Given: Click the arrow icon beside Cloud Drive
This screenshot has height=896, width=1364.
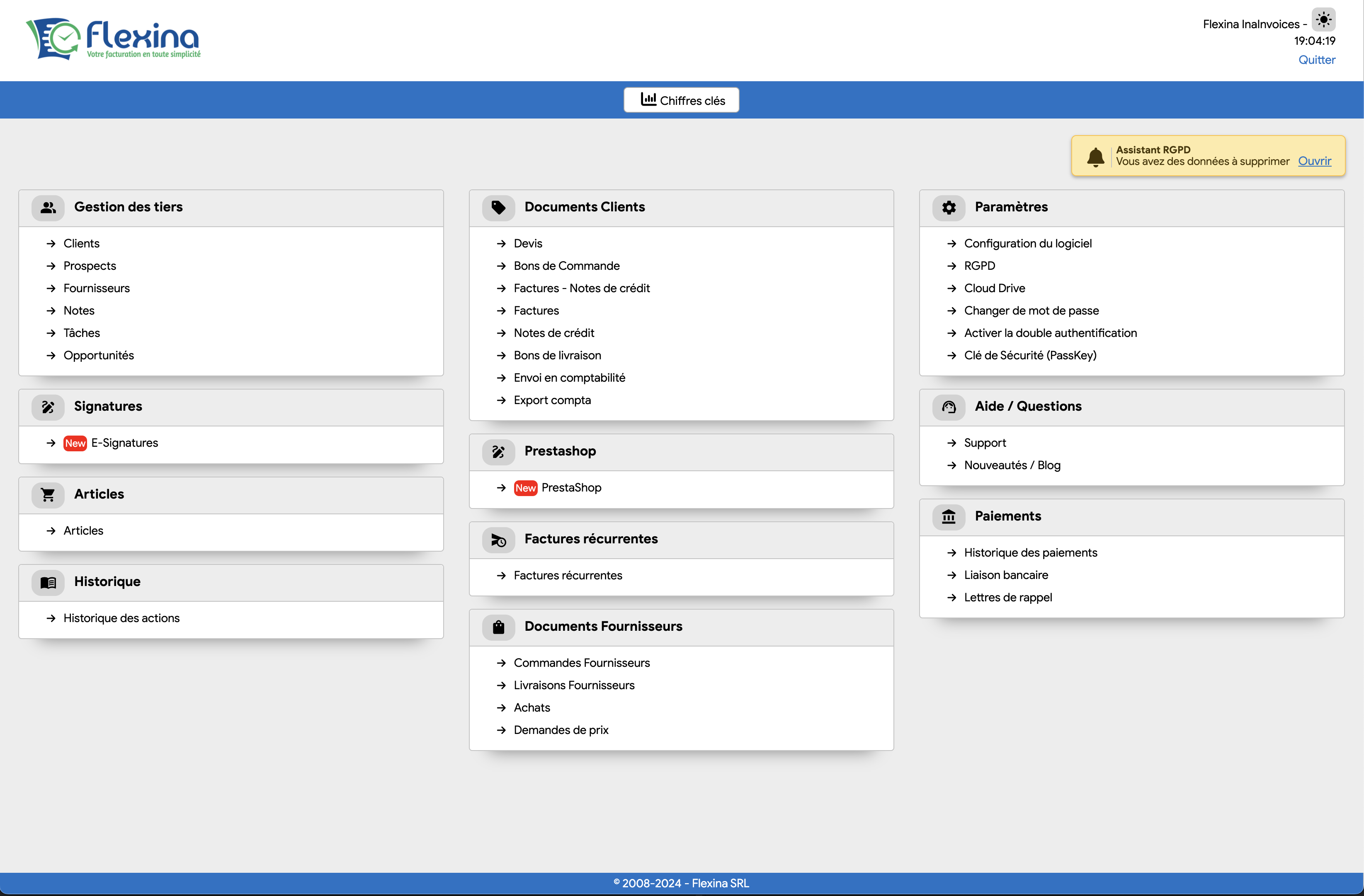Looking at the screenshot, I should click(x=952, y=288).
